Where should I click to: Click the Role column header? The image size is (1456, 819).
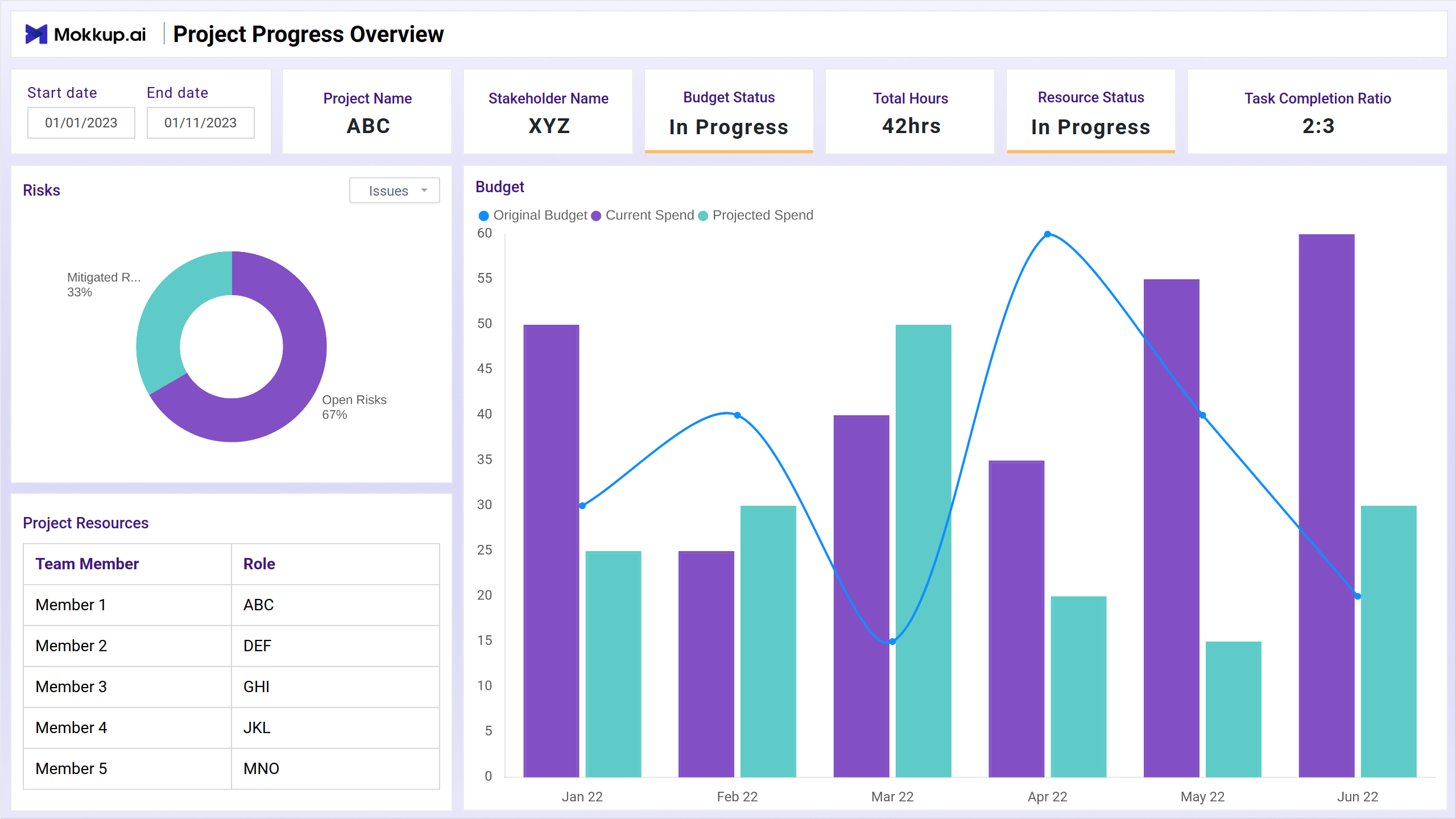(x=336, y=564)
